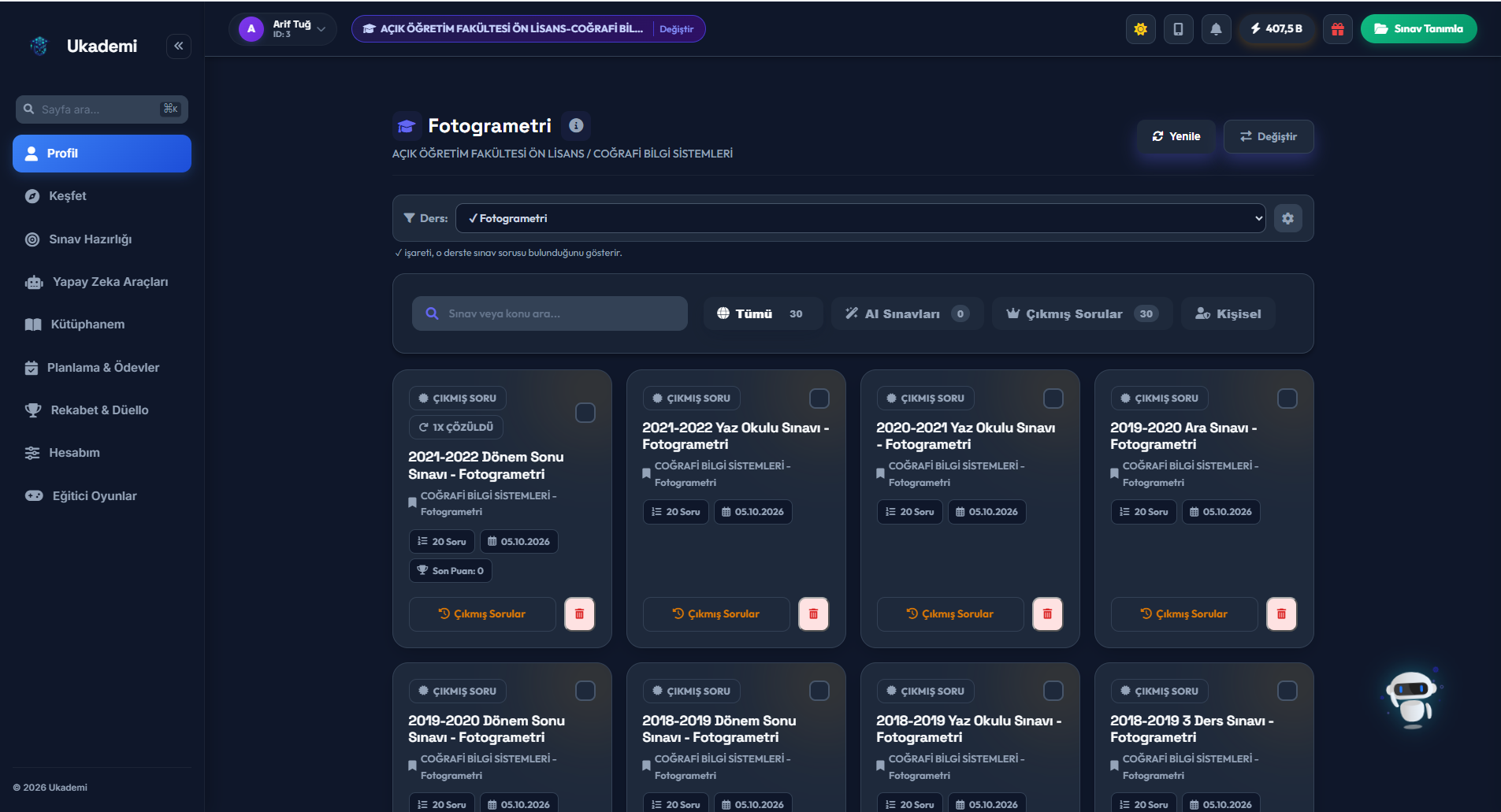This screenshot has width=1501, height=812.
Task: Select the 2021-2022 Dönem Sonu Sınavı checkbox
Action: [585, 413]
